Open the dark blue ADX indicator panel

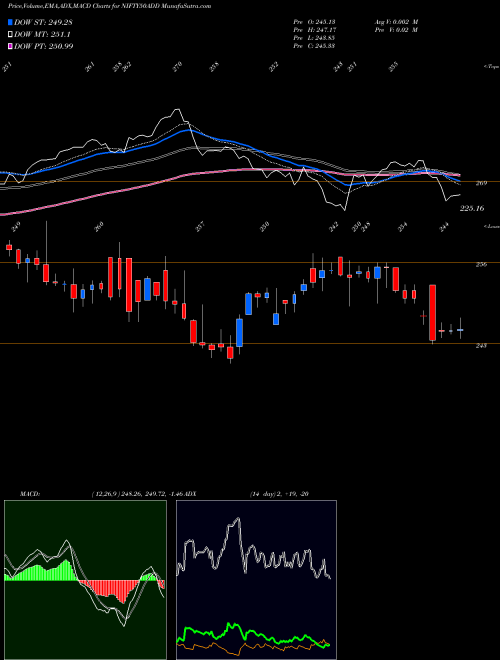click(x=256, y=580)
